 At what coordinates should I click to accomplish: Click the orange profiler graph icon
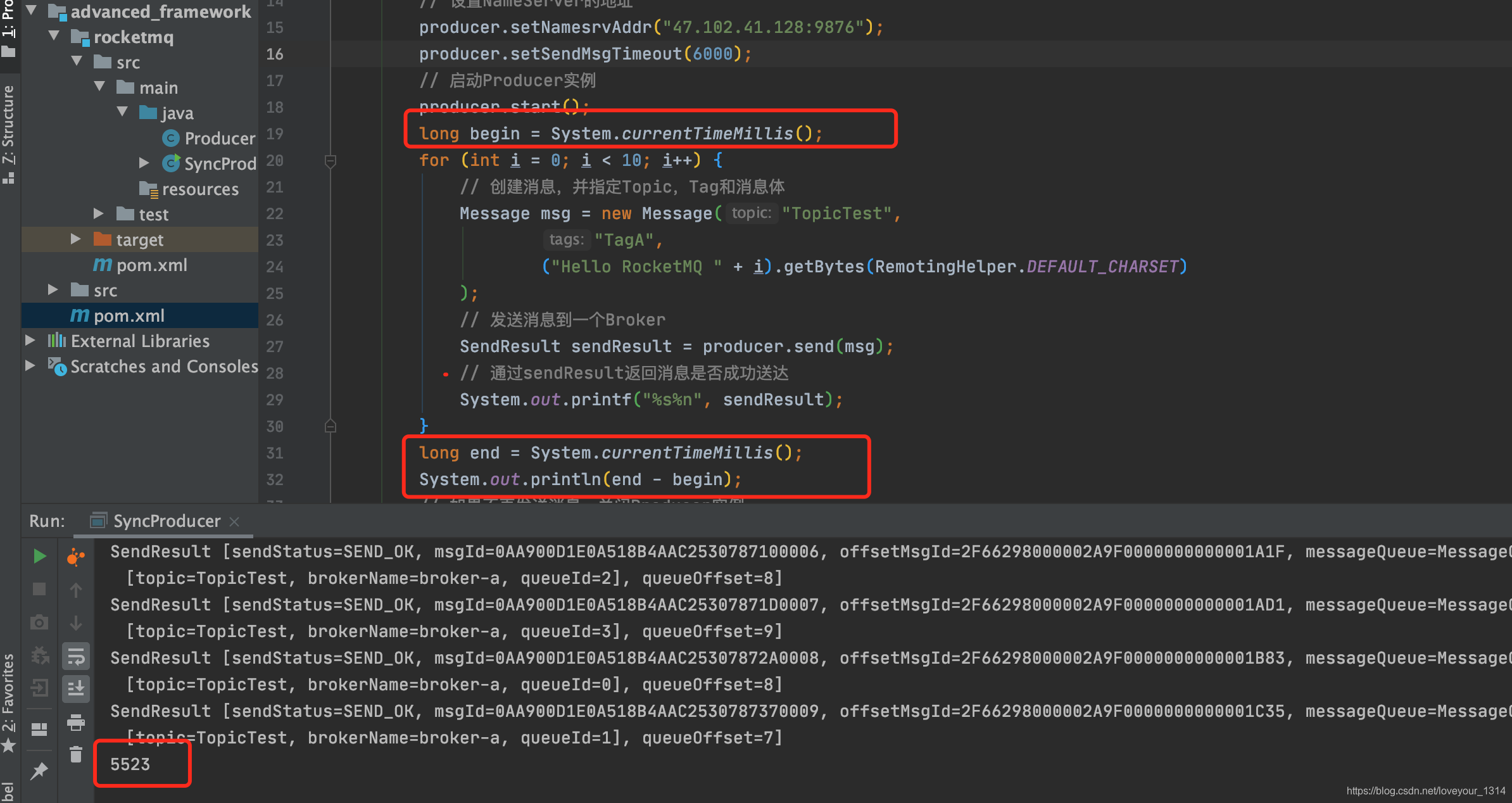coord(76,557)
